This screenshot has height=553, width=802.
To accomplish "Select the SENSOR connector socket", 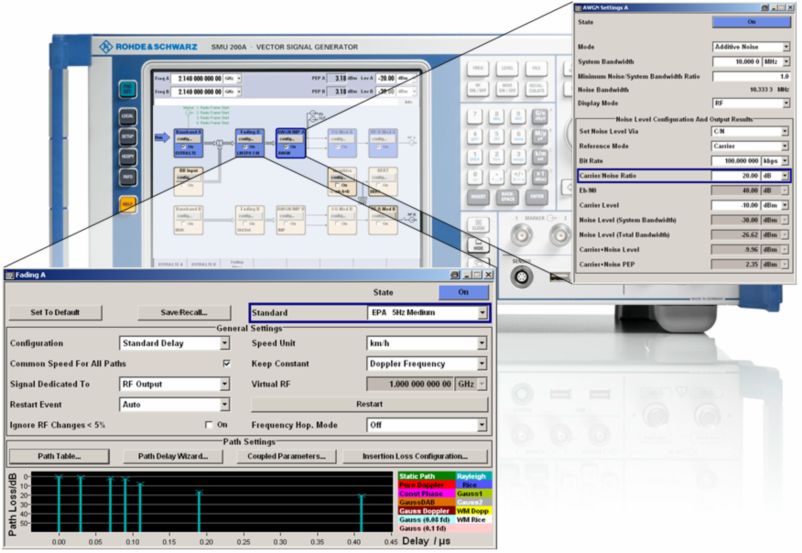I will [522, 277].
